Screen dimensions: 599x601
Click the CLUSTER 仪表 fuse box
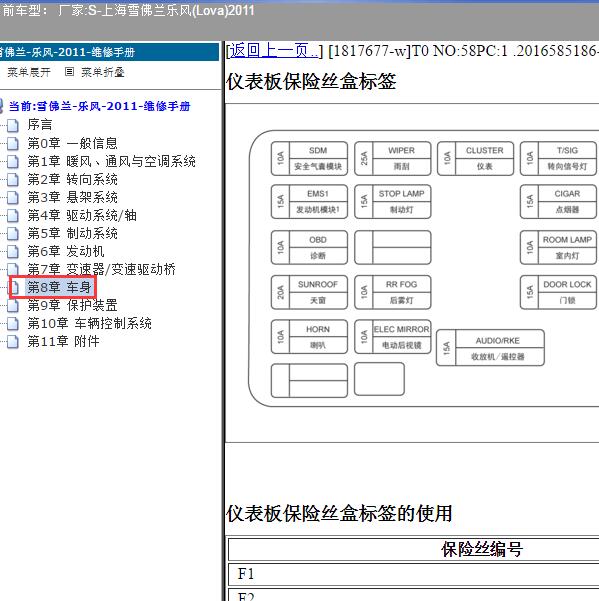(475, 159)
